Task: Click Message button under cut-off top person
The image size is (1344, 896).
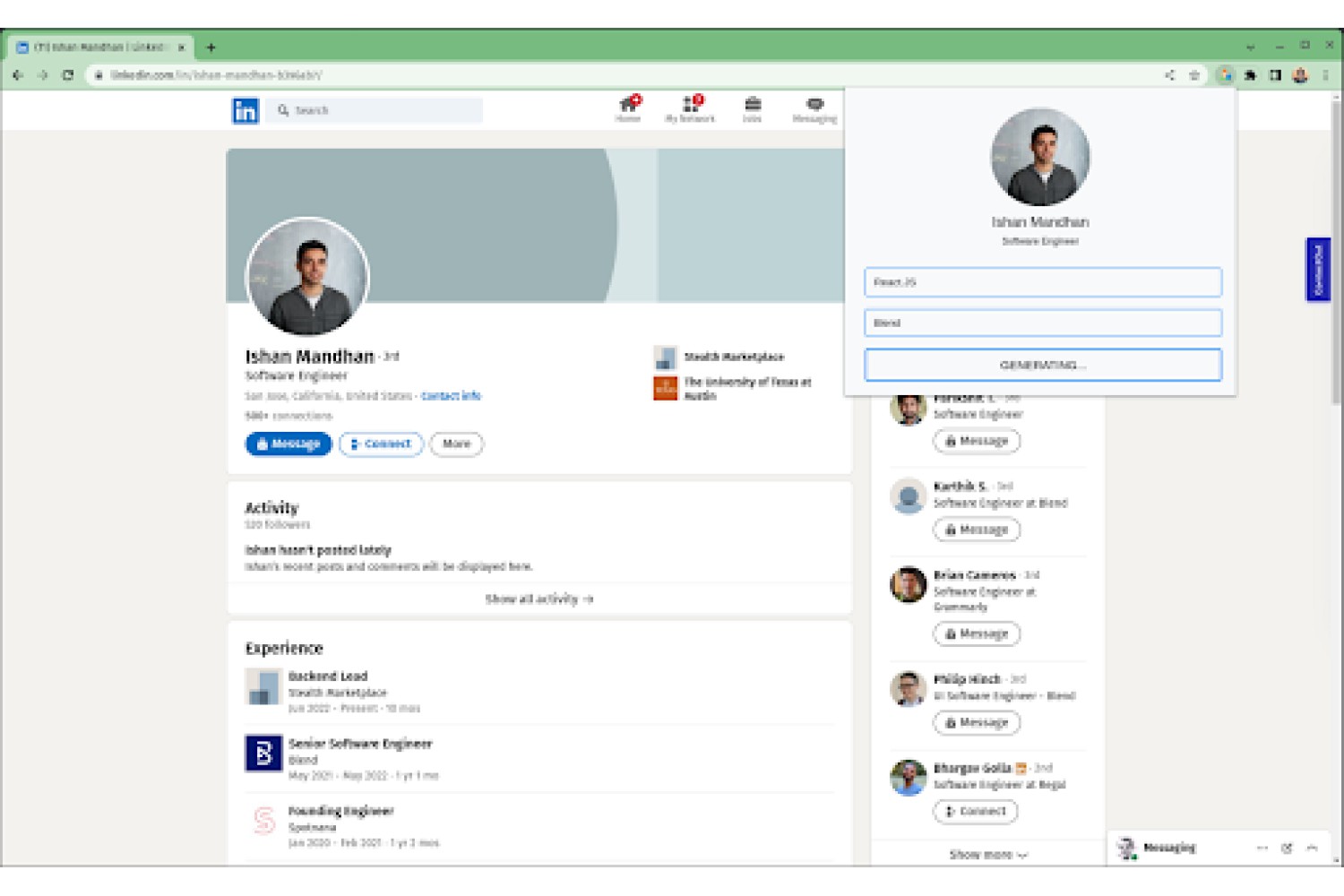Action: point(977,441)
